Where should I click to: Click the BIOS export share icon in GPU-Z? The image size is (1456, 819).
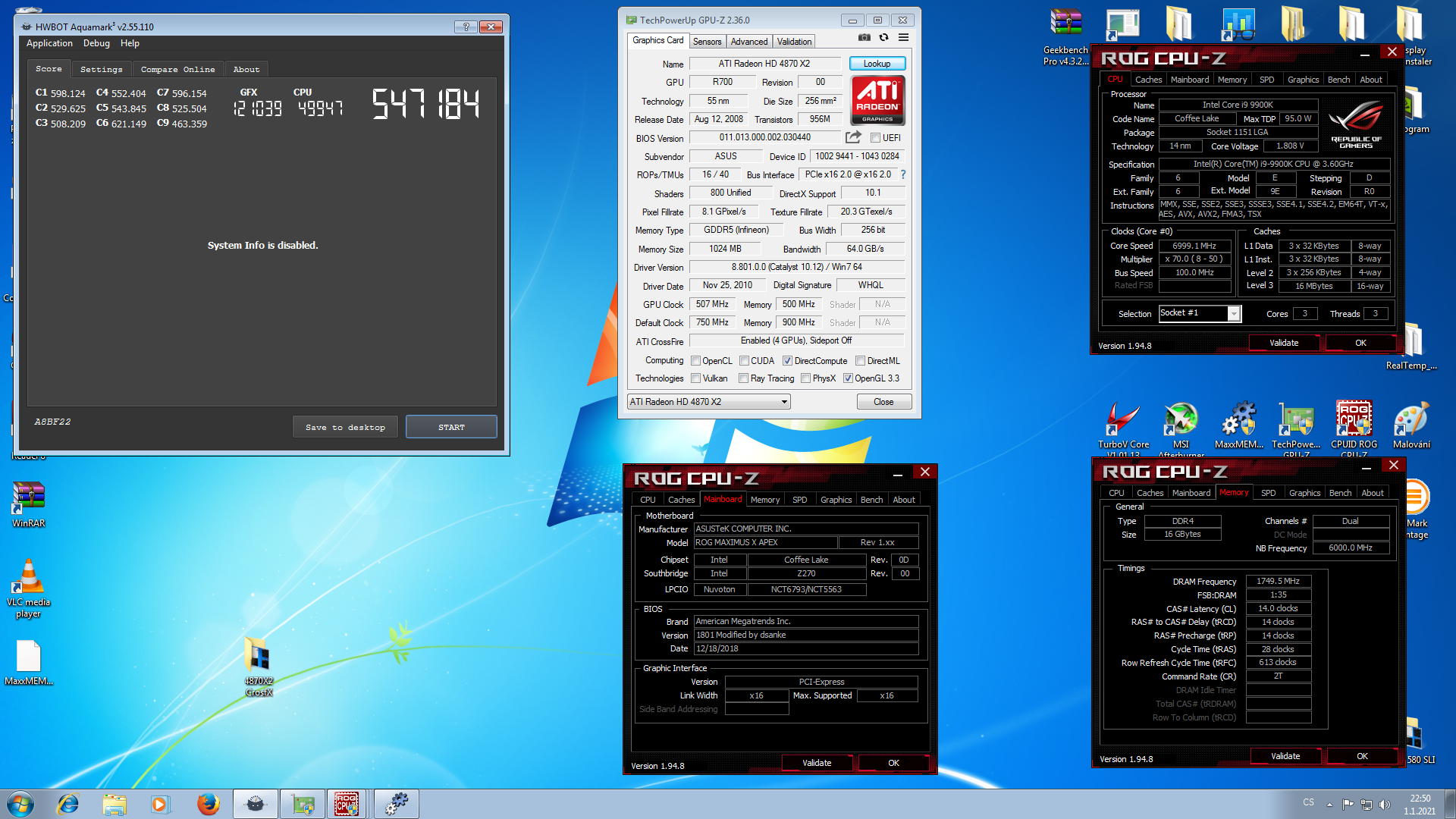coord(853,137)
